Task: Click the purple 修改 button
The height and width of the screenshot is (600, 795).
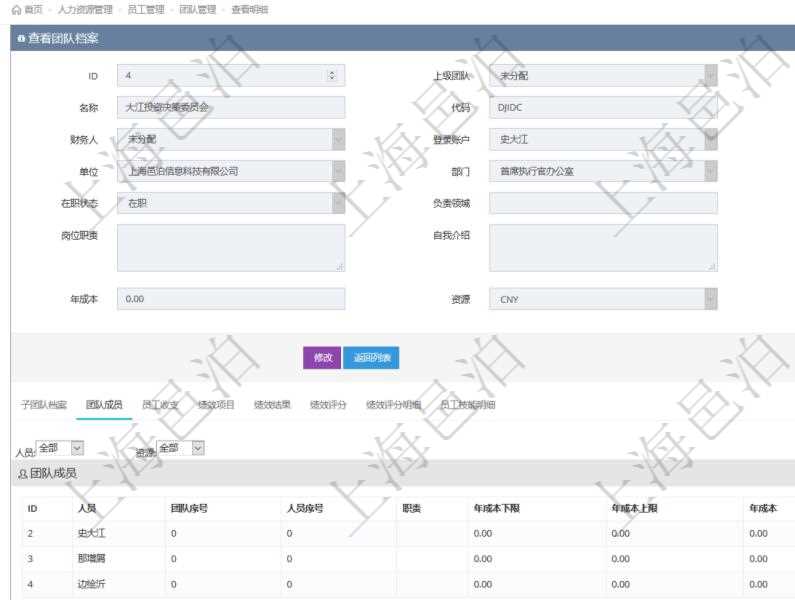Action: [x=322, y=357]
